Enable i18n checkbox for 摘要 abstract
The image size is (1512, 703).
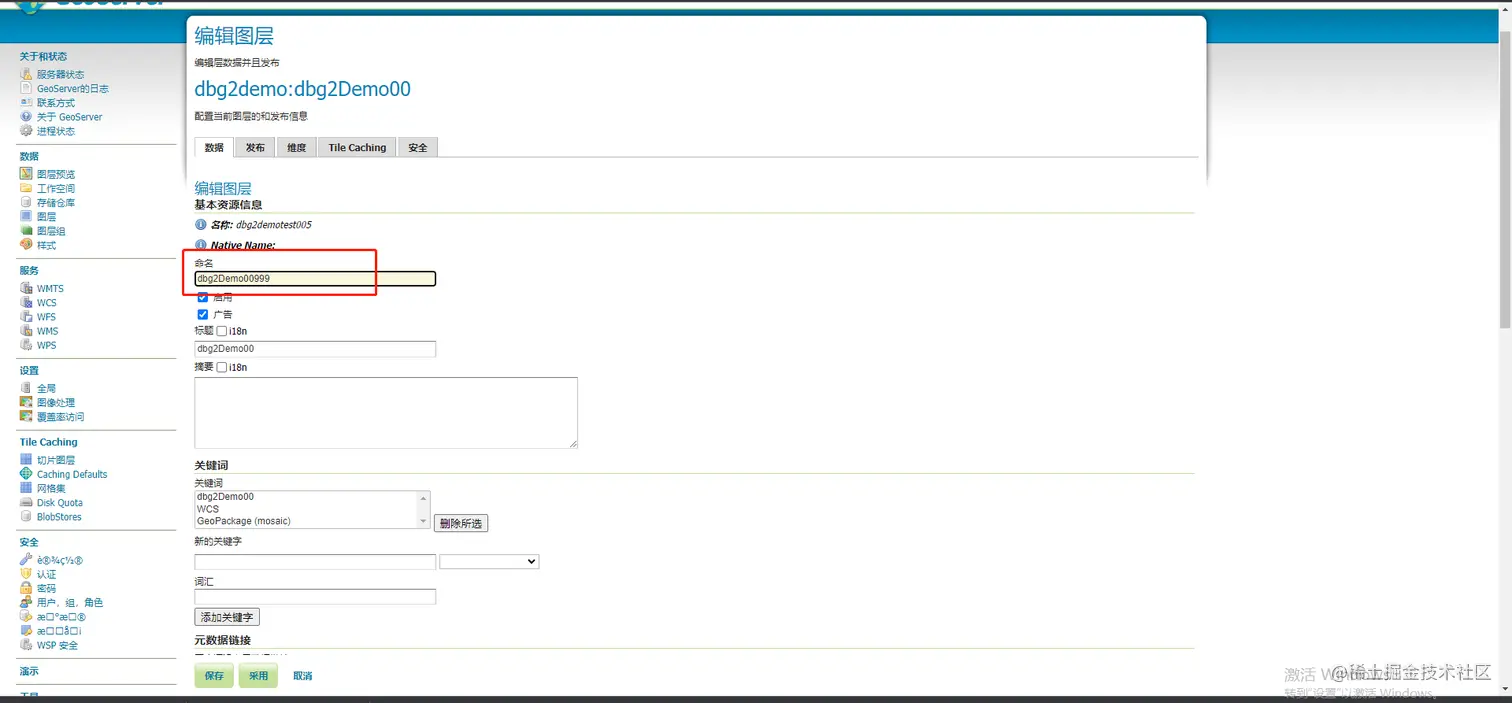click(222, 367)
